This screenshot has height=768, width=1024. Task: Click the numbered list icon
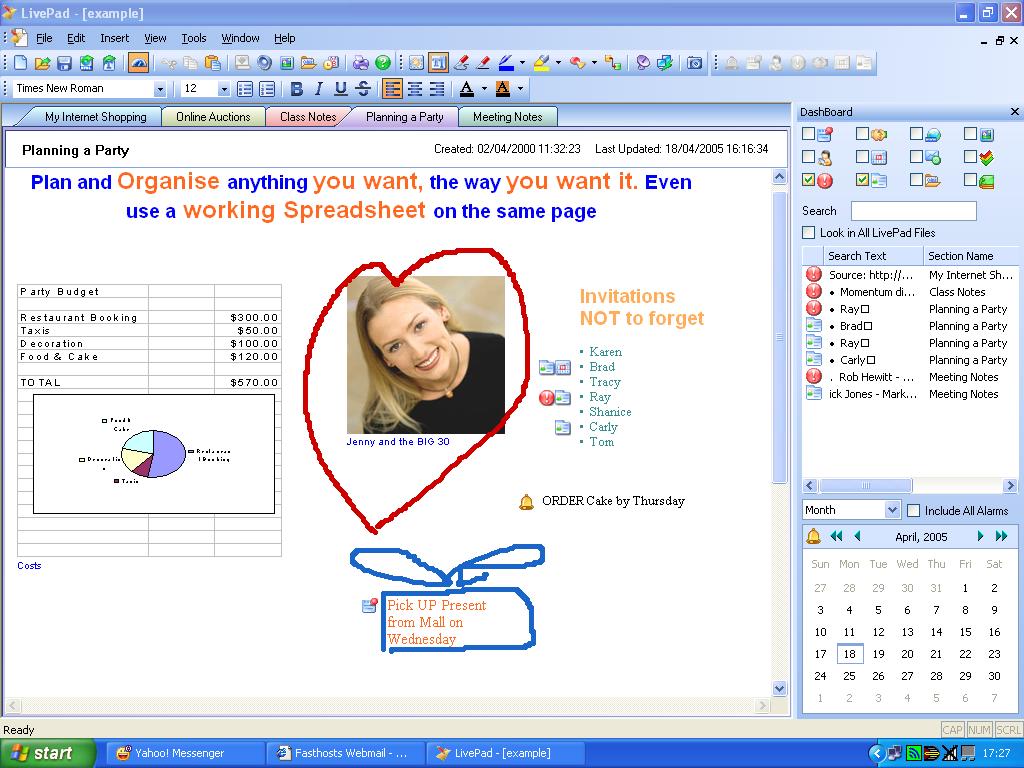[267, 89]
